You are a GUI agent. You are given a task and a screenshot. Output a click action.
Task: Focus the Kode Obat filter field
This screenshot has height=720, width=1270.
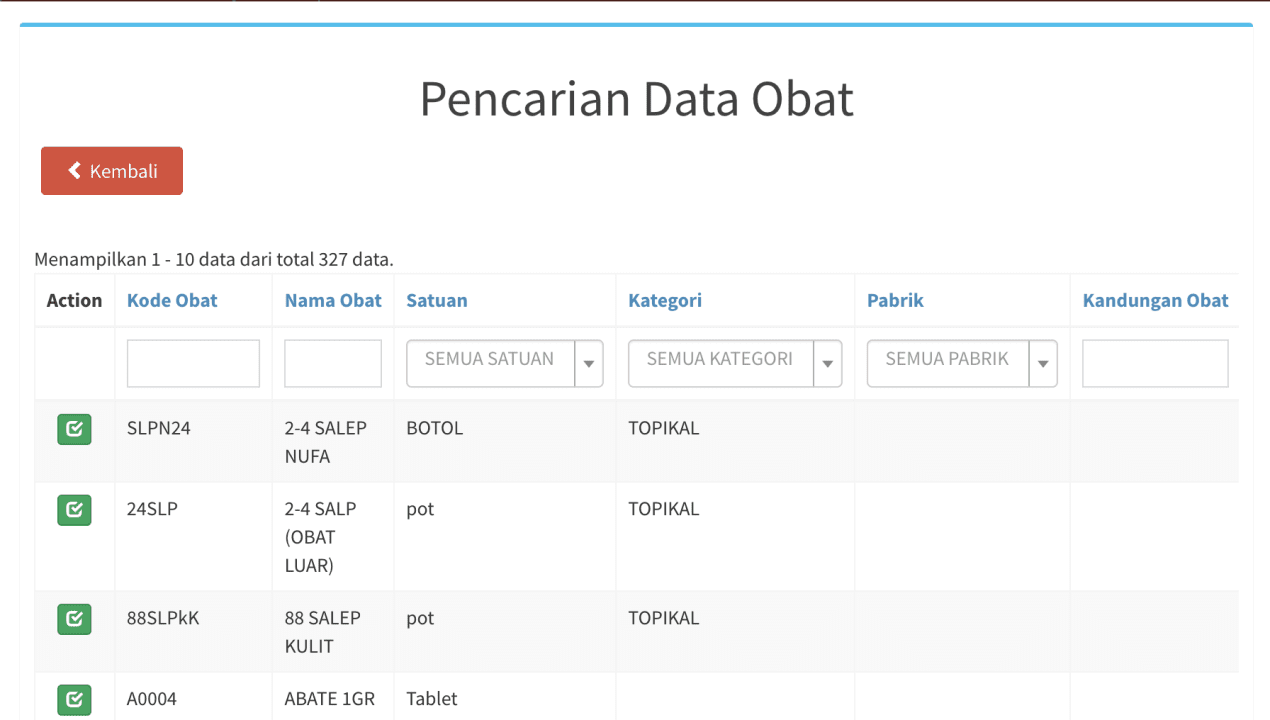(x=193, y=363)
